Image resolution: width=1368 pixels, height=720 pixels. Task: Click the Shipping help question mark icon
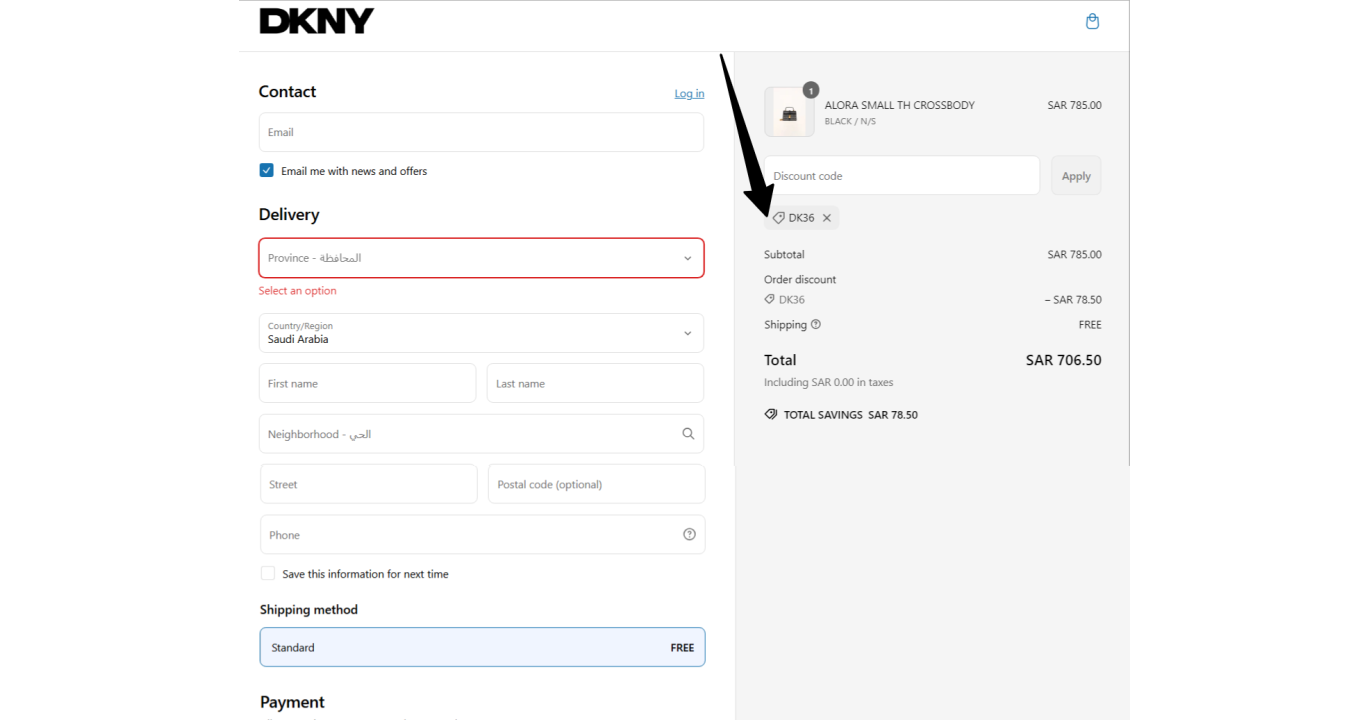click(x=816, y=324)
